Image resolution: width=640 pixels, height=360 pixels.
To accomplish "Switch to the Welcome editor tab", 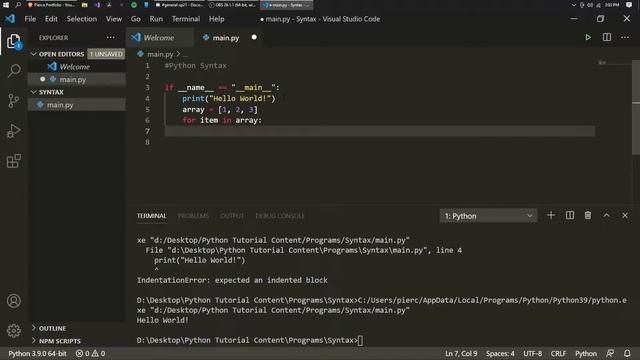I will (x=160, y=38).
